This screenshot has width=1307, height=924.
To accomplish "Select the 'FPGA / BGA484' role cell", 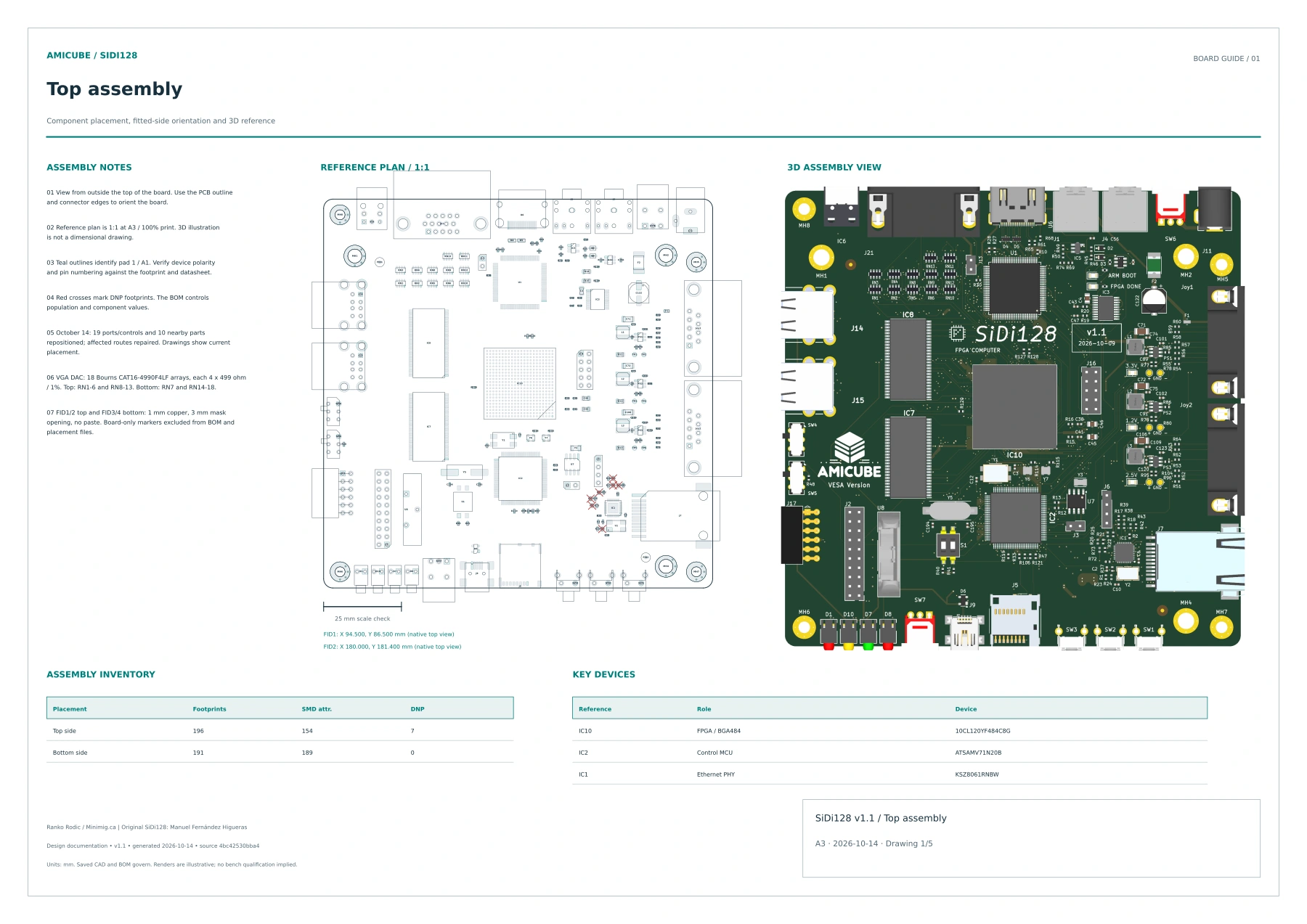I will (x=719, y=731).
